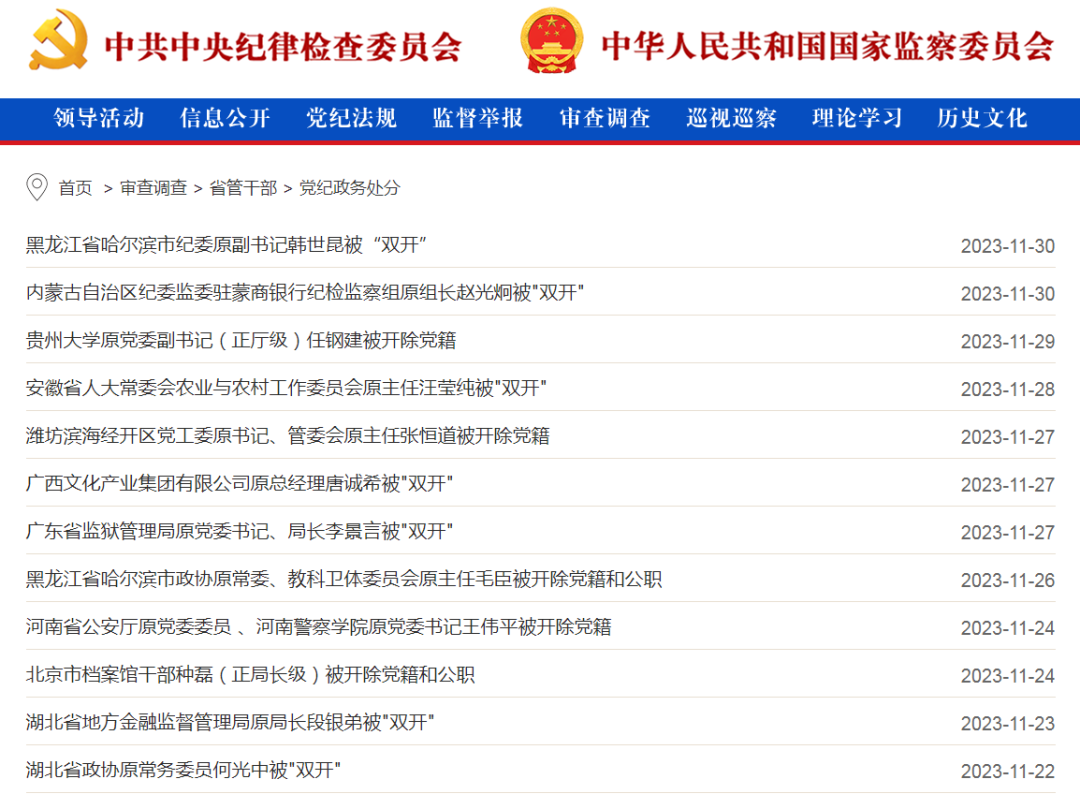Image resolution: width=1080 pixels, height=794 pixels.
Task: Open article about 赵光炯 被双开
Action: 304,293
